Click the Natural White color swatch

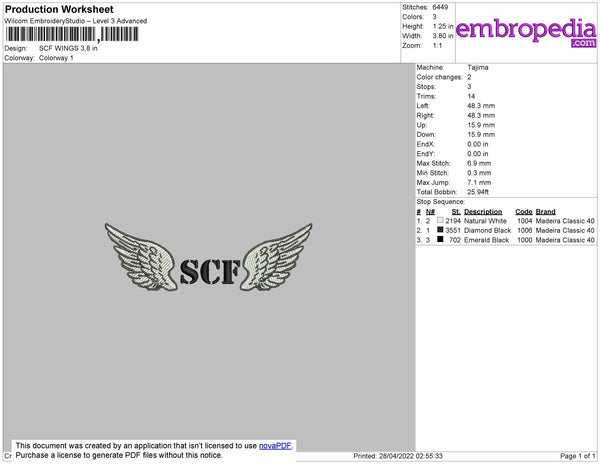(x=440, y=220)
